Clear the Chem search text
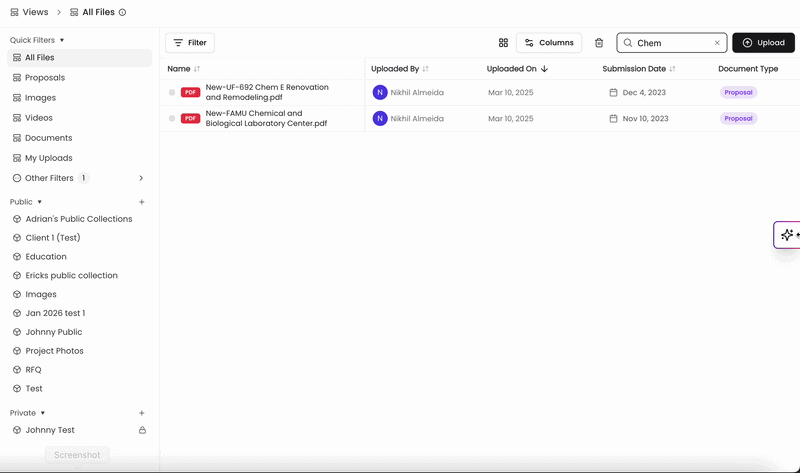 point(717,43)
